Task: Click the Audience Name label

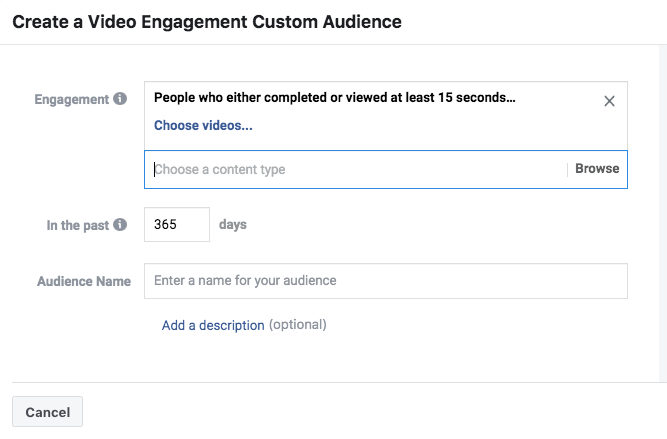Action: (x=84, y=282)
